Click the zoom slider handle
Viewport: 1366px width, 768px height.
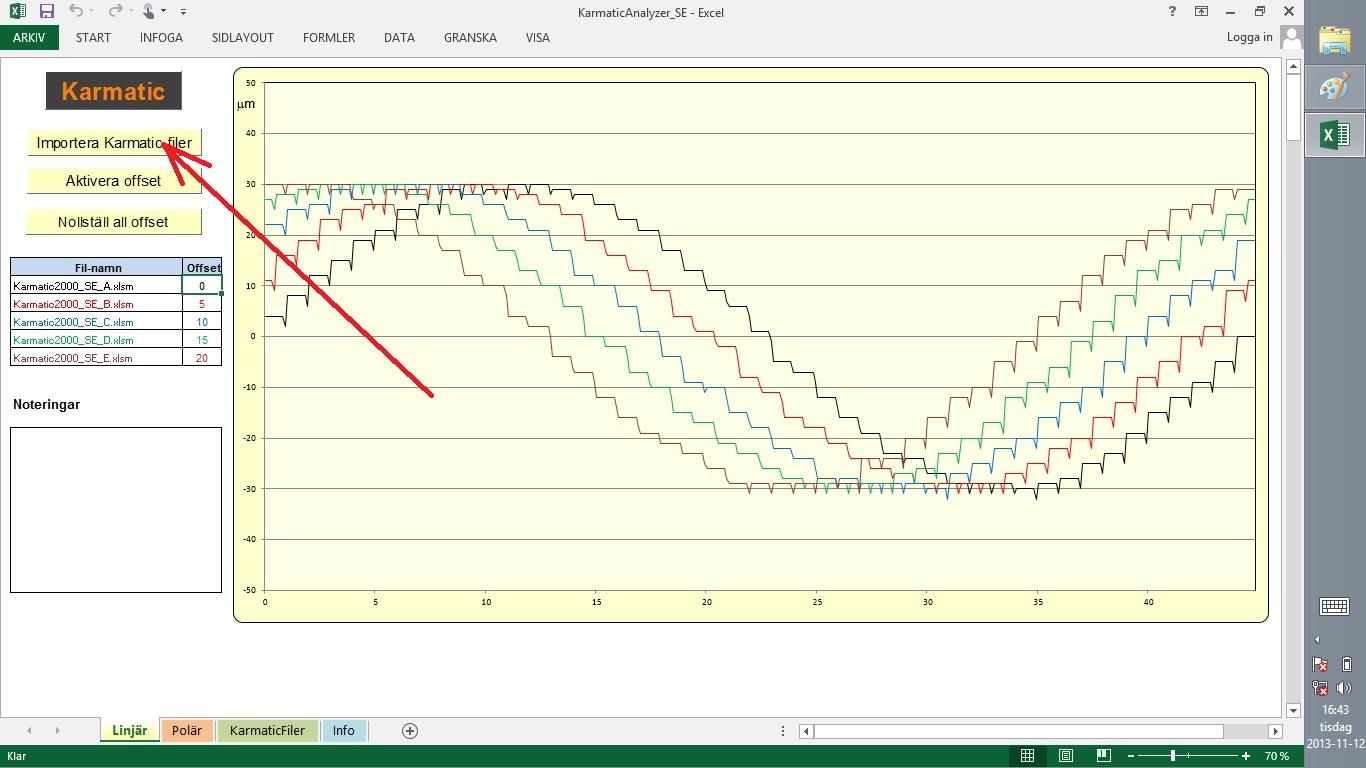coord(1173,756)
